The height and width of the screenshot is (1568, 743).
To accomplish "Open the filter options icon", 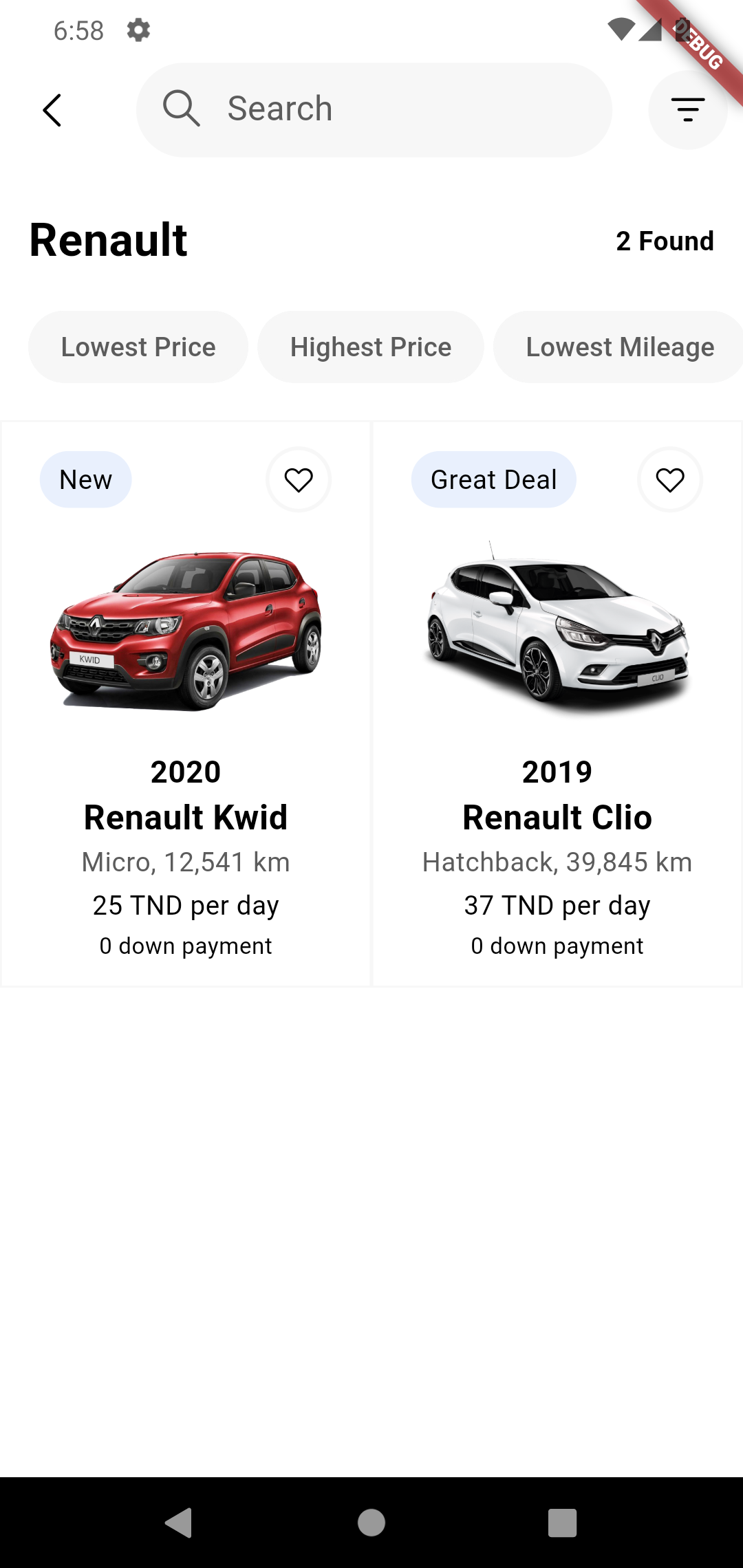I will 687,110.
